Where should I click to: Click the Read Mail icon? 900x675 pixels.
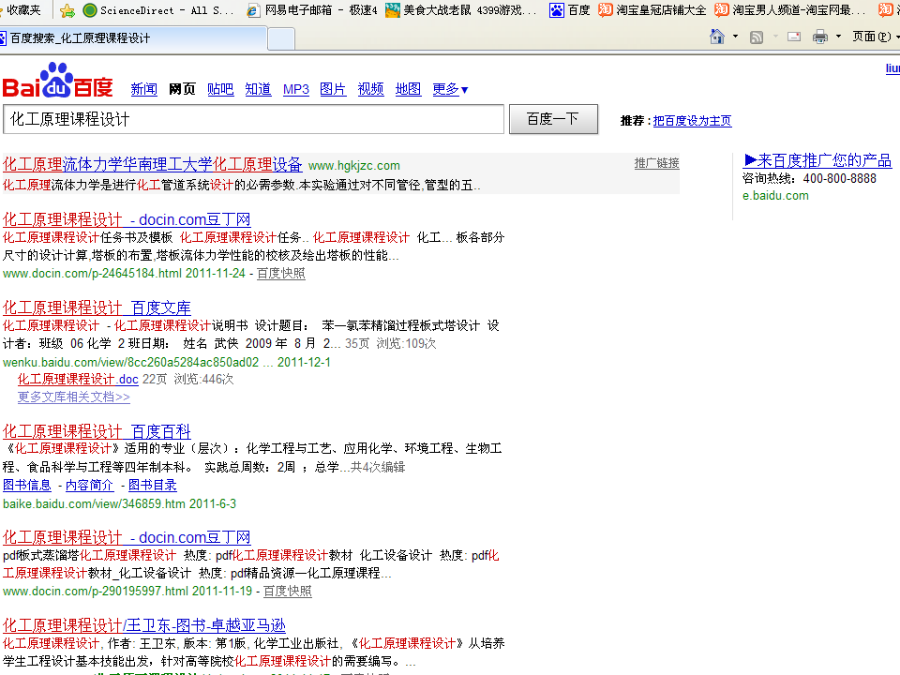[794, 37]
